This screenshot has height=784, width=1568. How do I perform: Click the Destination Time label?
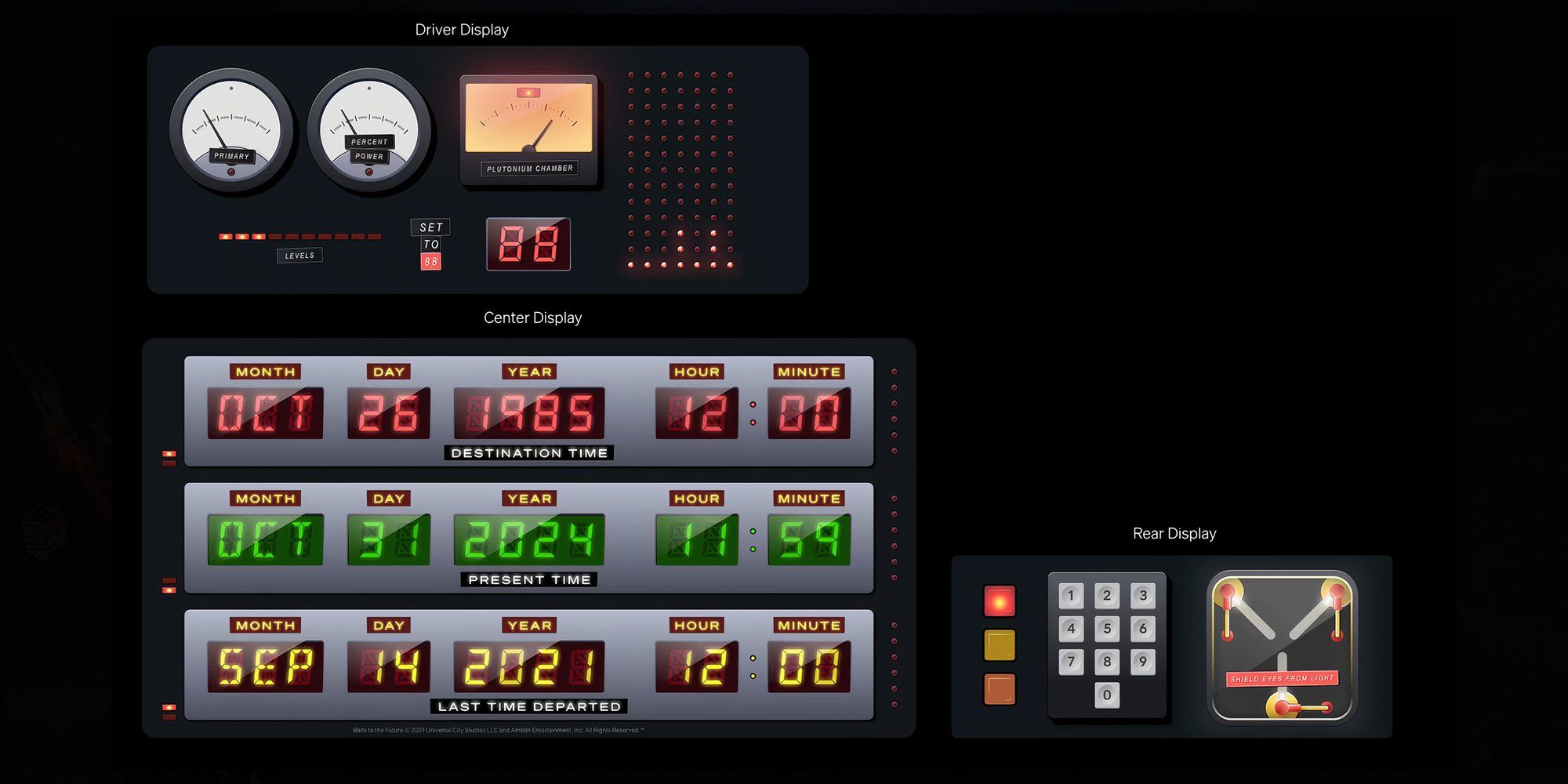[x=529, y=453]
